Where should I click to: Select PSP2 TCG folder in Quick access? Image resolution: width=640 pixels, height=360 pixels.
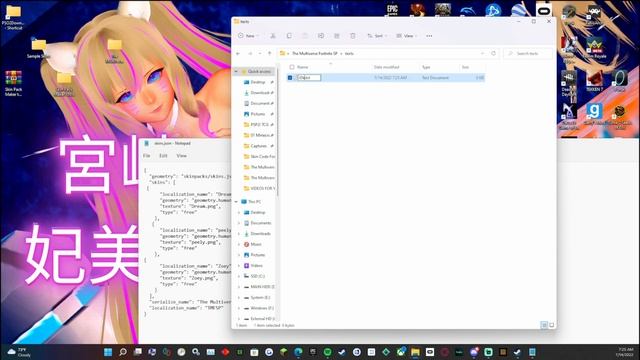[259, 124]
